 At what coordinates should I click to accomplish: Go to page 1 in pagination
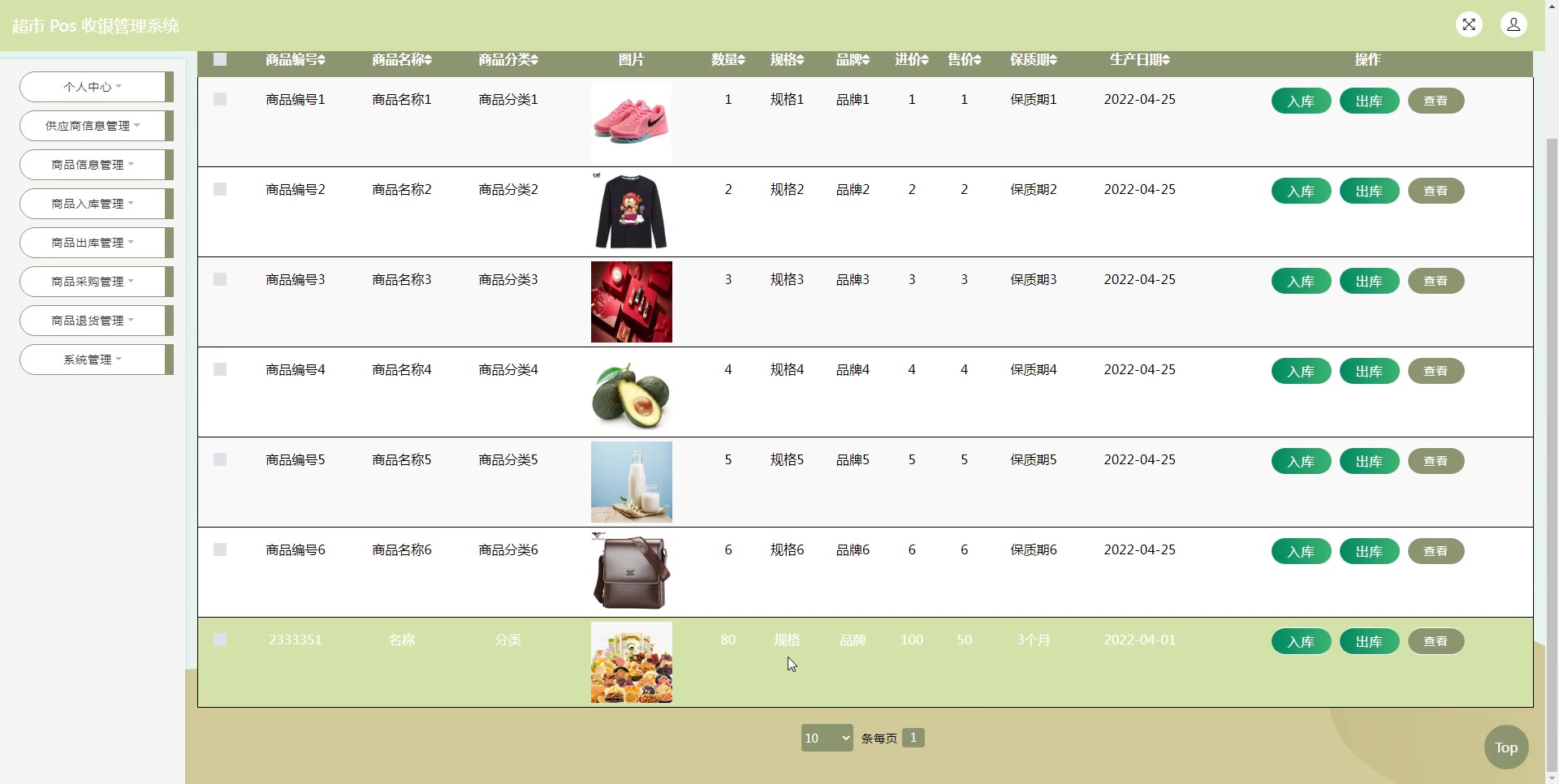pyautogui.click(x=913, y=738)
